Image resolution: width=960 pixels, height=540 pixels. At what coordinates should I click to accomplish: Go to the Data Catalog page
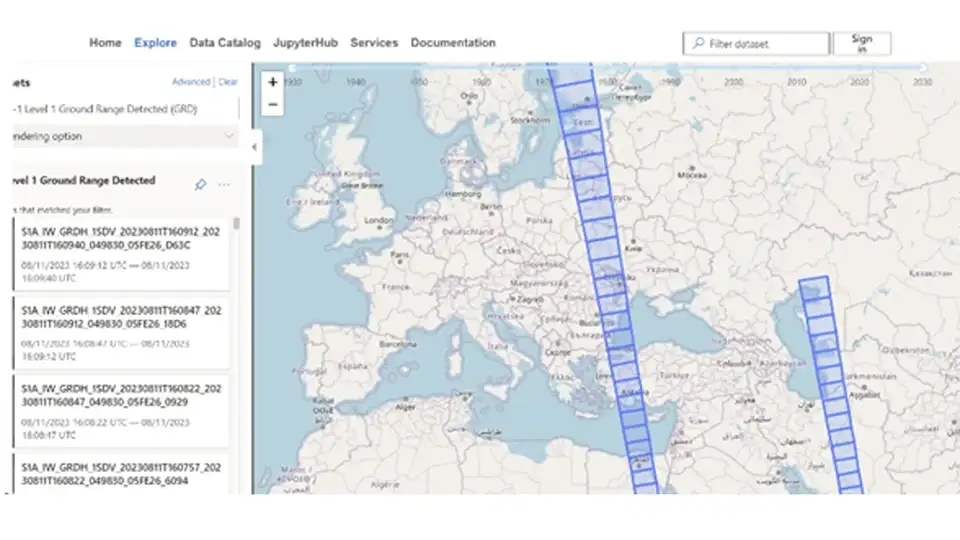[x=225, y=43]
